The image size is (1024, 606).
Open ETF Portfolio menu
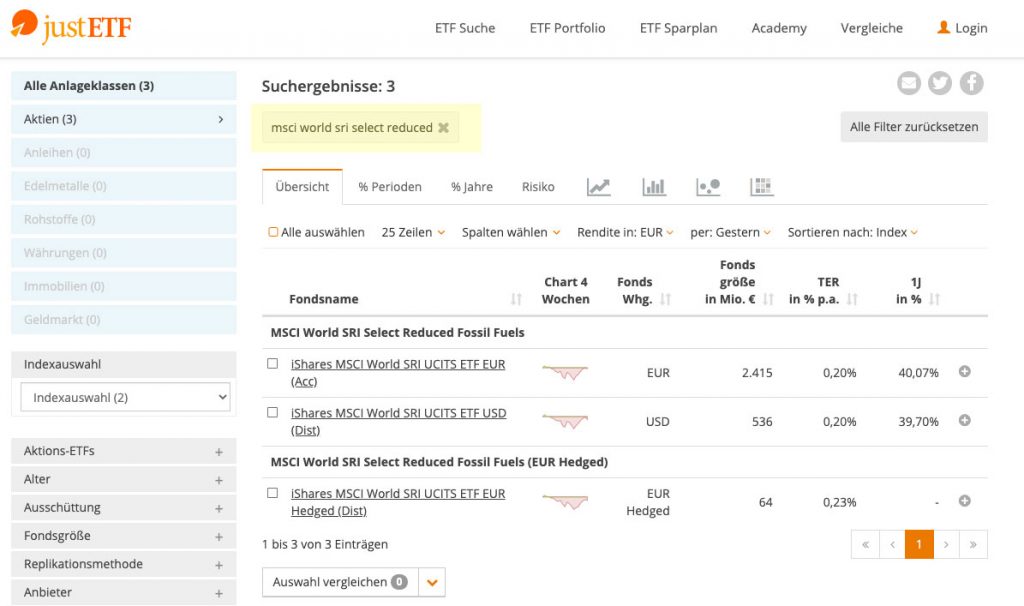[x=568, y=28]
